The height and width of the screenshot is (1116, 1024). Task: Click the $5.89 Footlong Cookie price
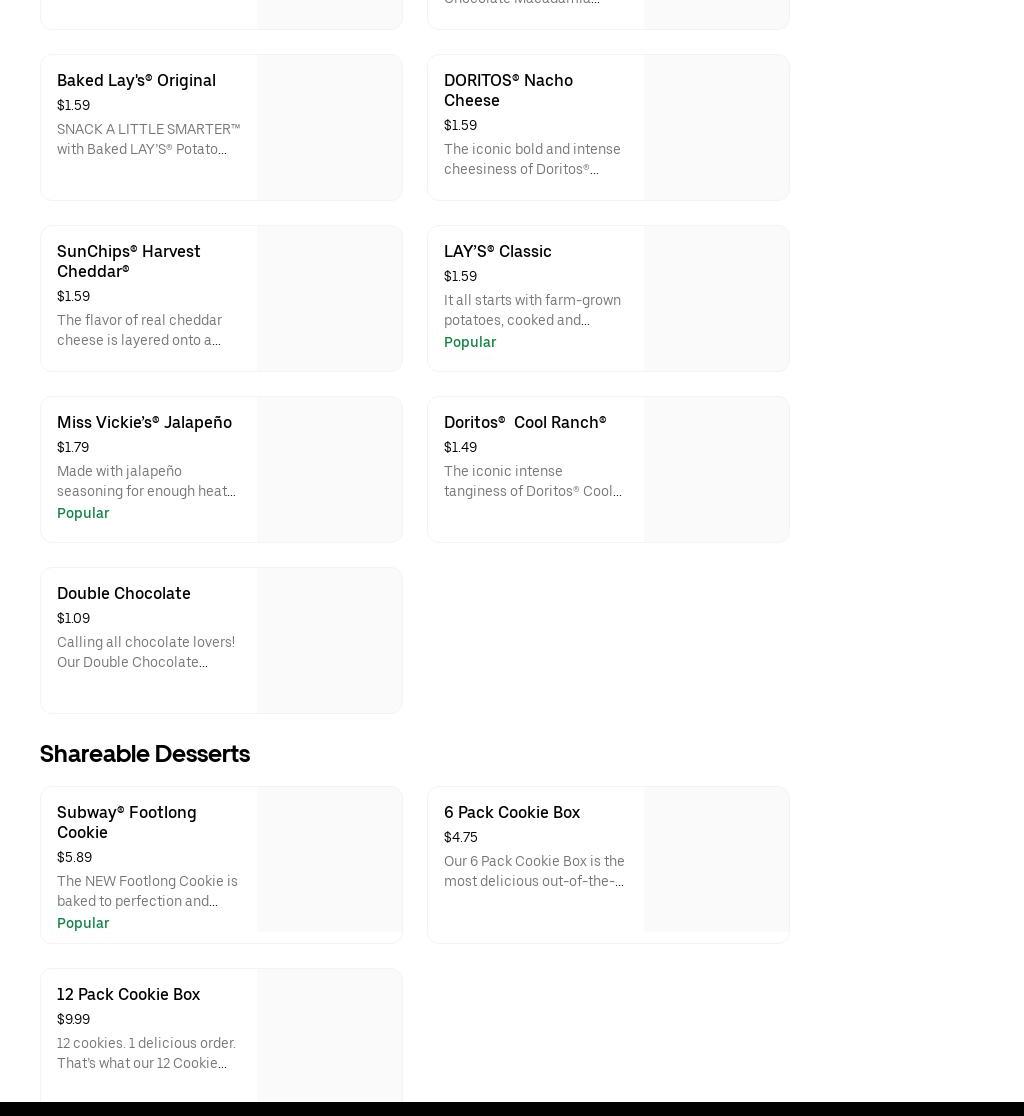(x=74, y=858)
